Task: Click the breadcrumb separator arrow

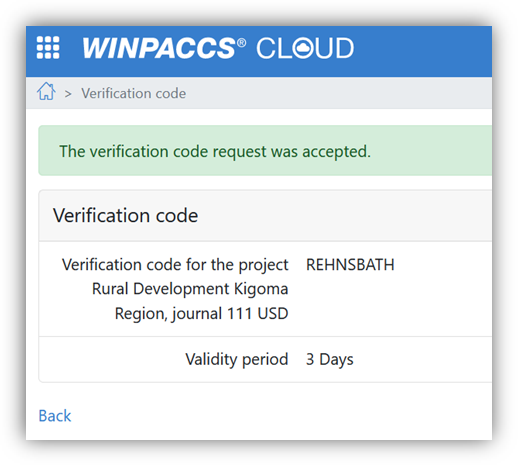Action: [x=68, y=94]
